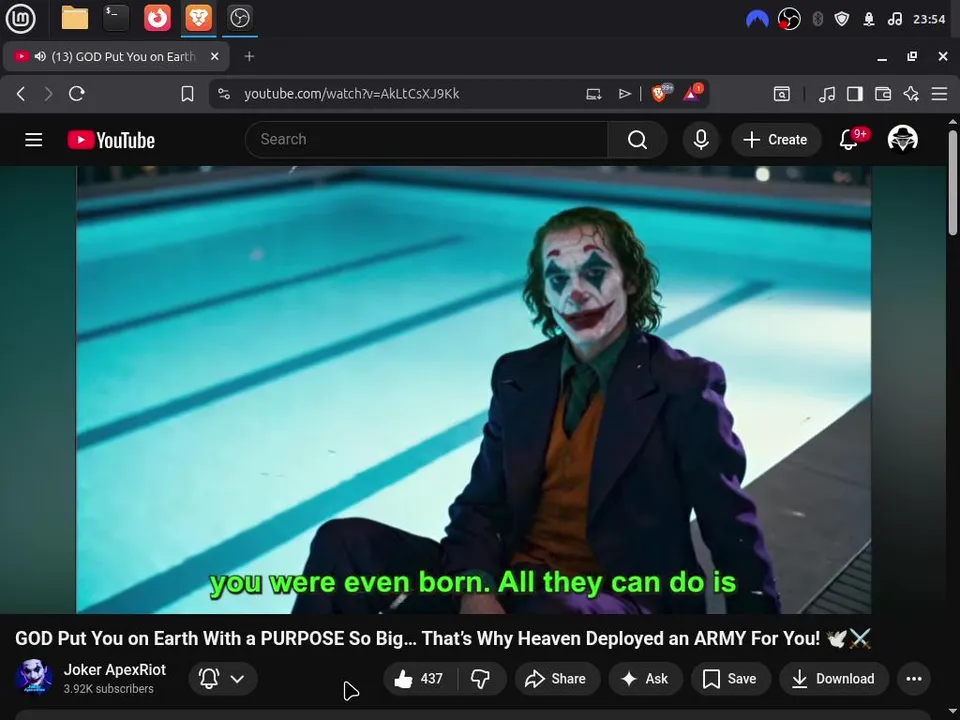Image resolution: width=960 pixels, height=720 pixels.
Task: Click the Brave playlist send icon
Action: click(624, 94)
